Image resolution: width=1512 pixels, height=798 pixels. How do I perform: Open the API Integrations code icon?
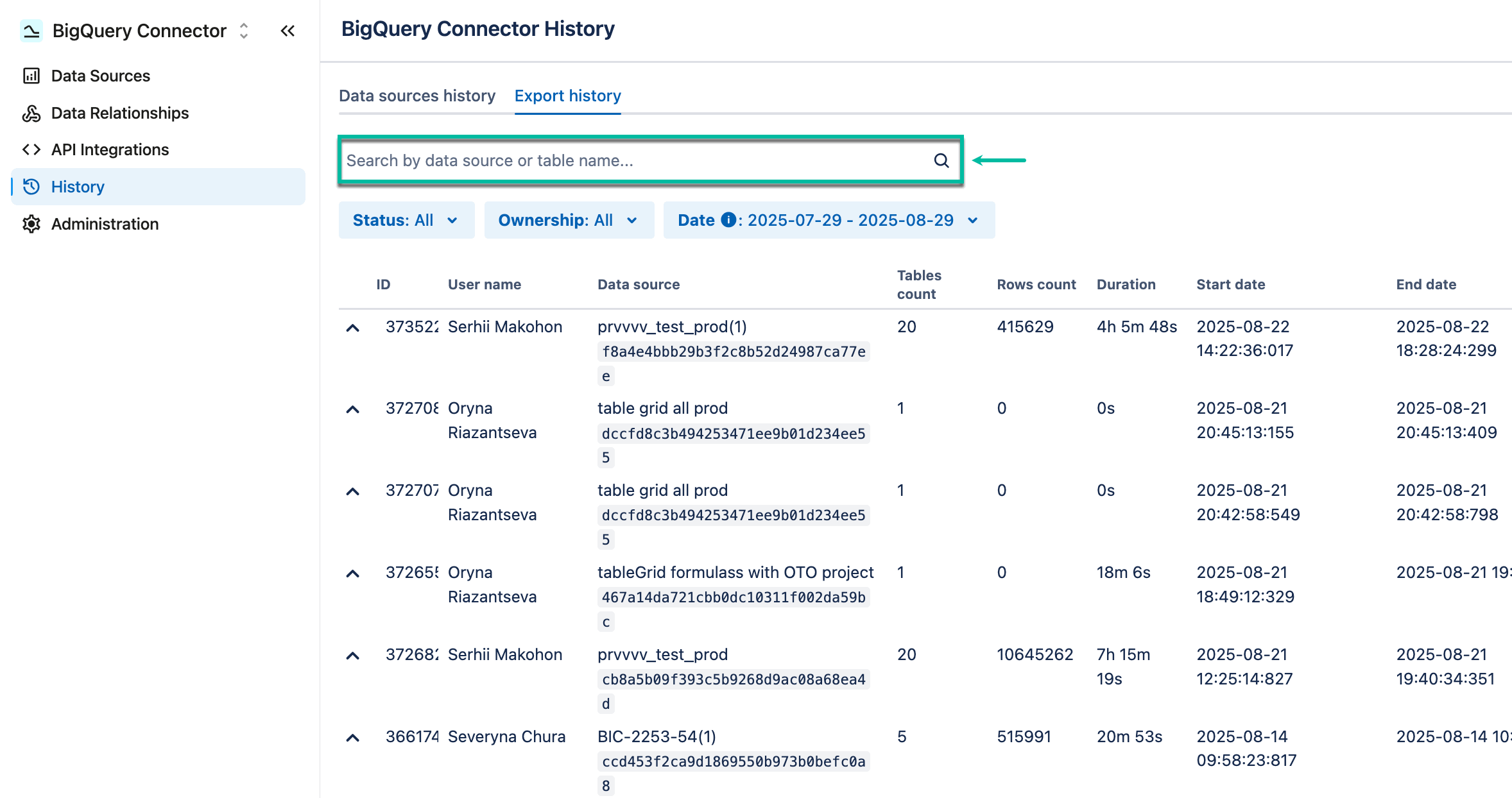31,149
